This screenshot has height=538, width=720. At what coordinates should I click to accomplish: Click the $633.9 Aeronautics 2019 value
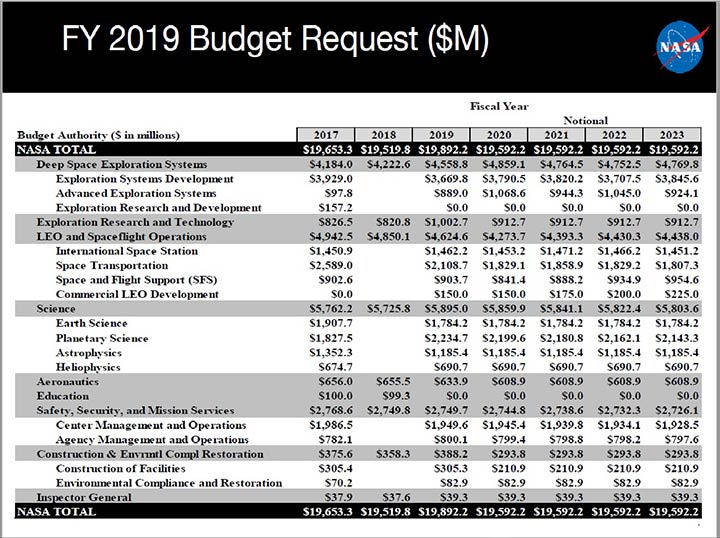pyautogui.click(x=451, y=381)
